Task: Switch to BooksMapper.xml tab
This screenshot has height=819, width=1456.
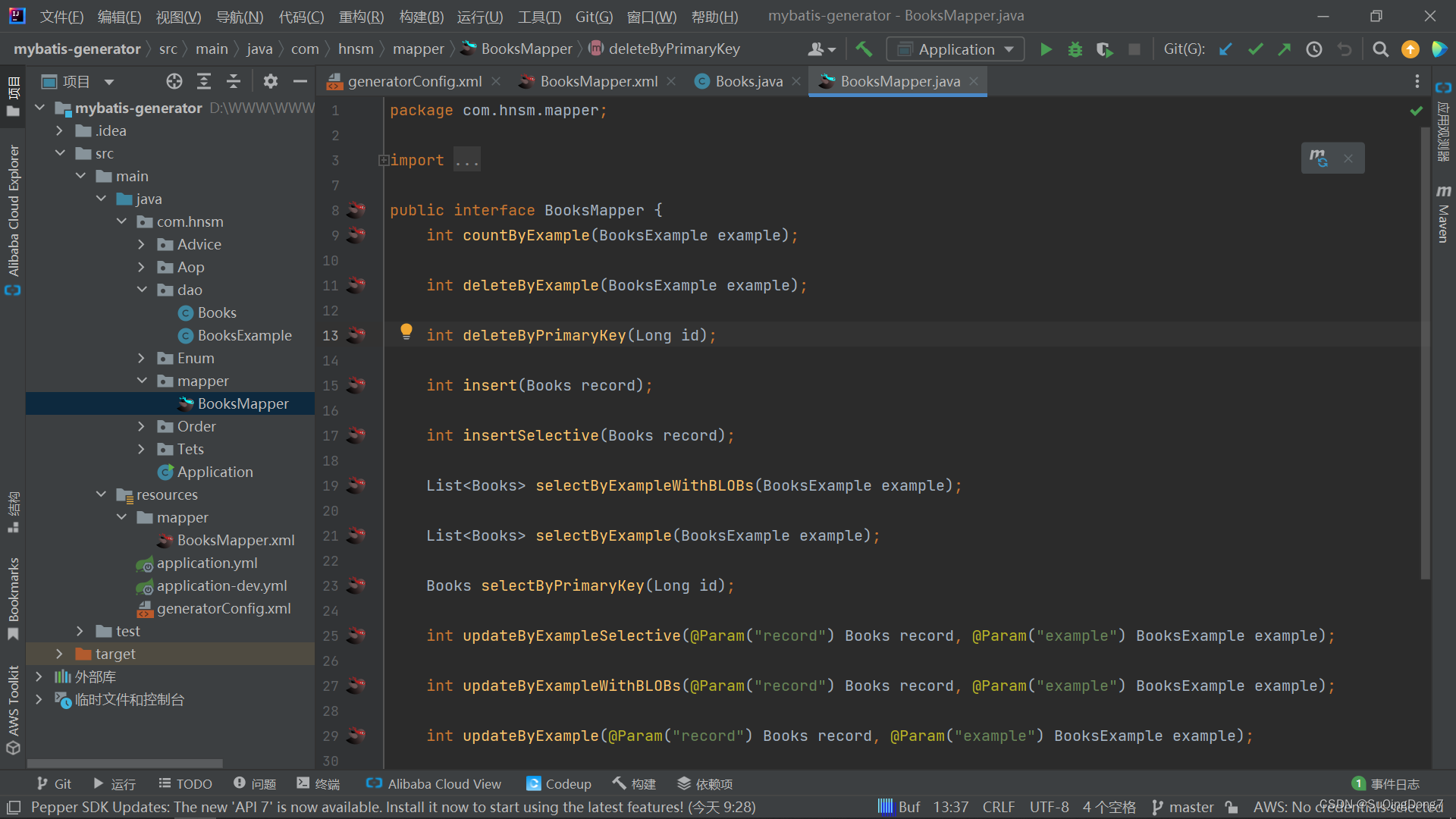Action: (x=598, y=81)
